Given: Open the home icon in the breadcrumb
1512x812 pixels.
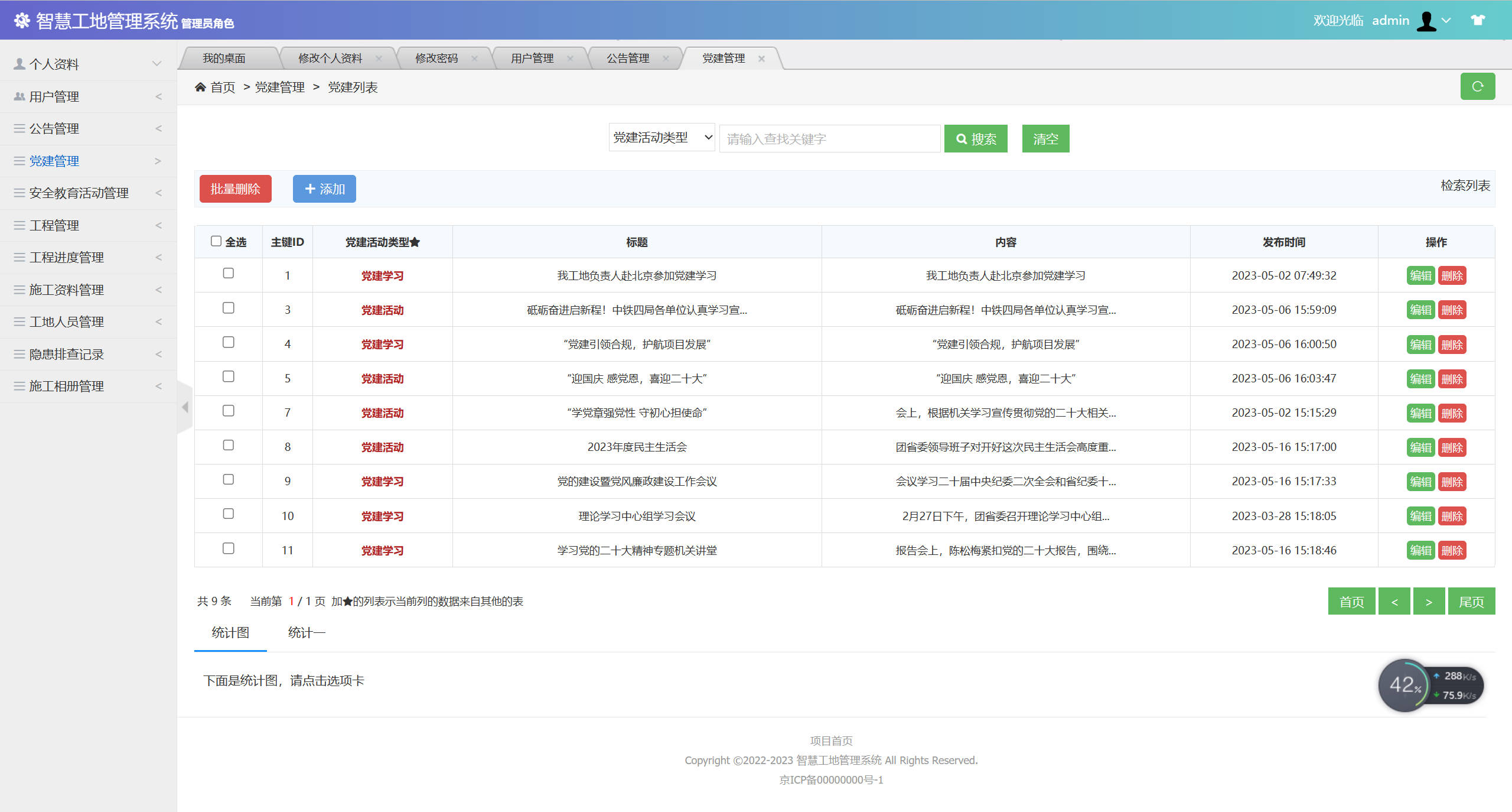Looking at the screenshot, I should click(x=200, y=87).
